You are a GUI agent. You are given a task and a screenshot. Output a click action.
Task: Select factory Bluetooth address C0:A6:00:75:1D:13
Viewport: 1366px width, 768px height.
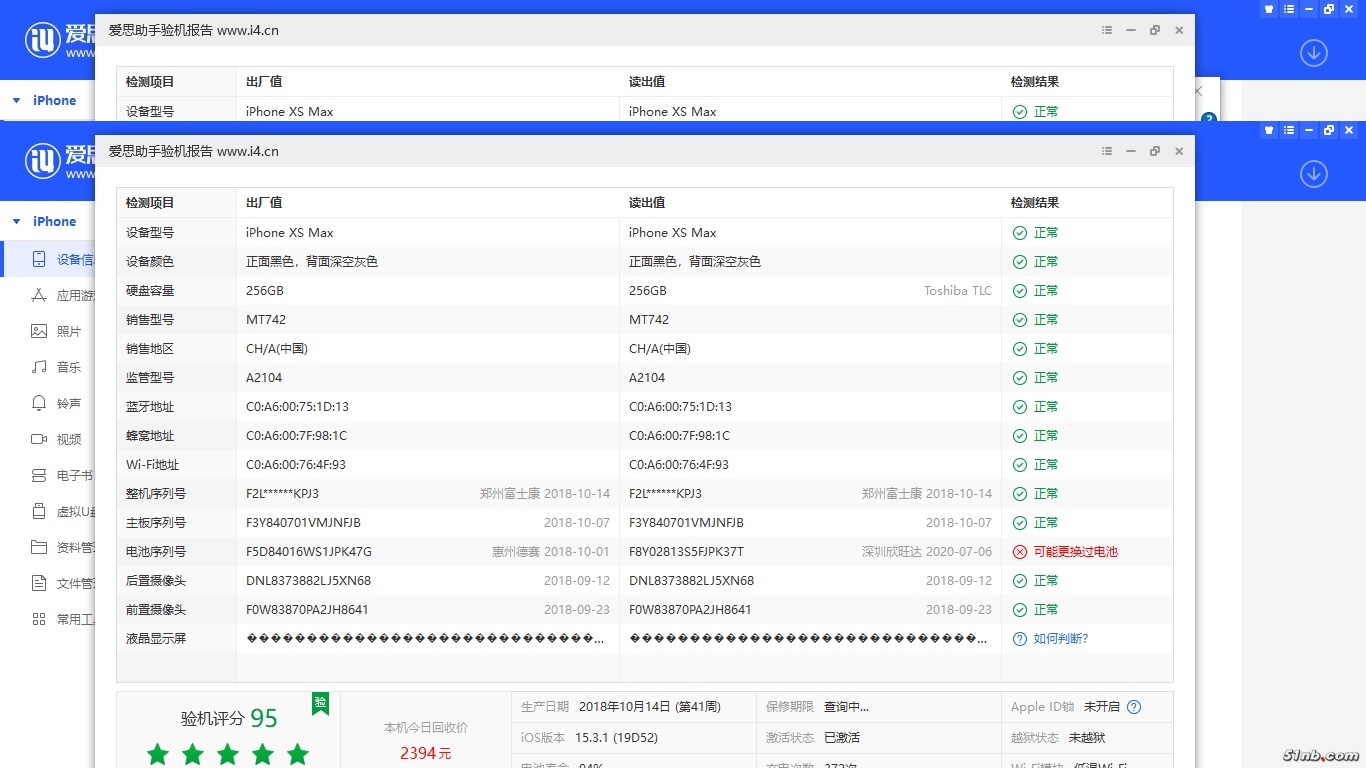point(298,407)
